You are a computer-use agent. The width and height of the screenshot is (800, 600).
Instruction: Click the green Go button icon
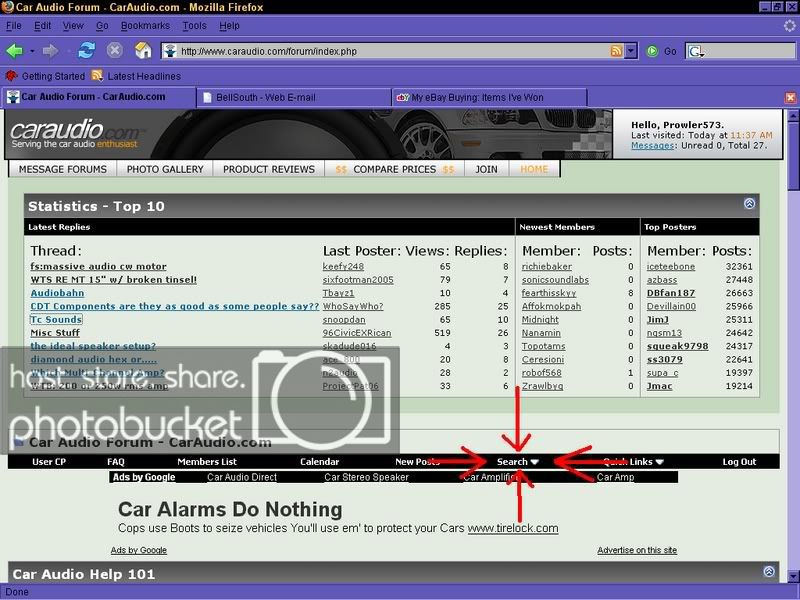[652, 51]
